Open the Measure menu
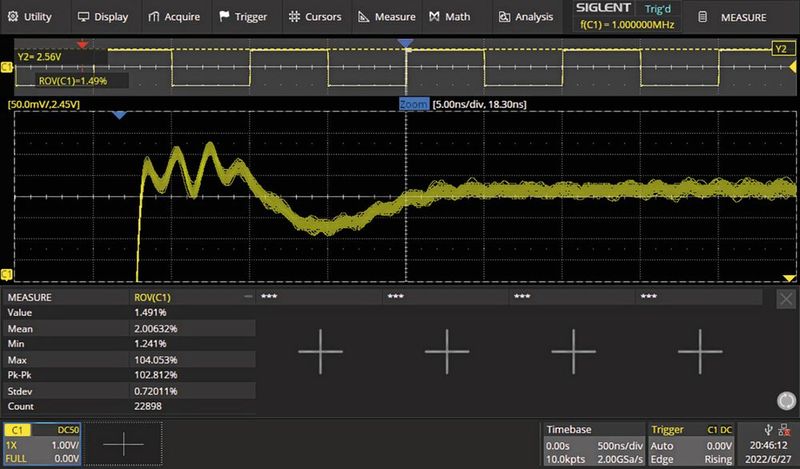Screen dimensions: 800x469 (x=387, y=17)
